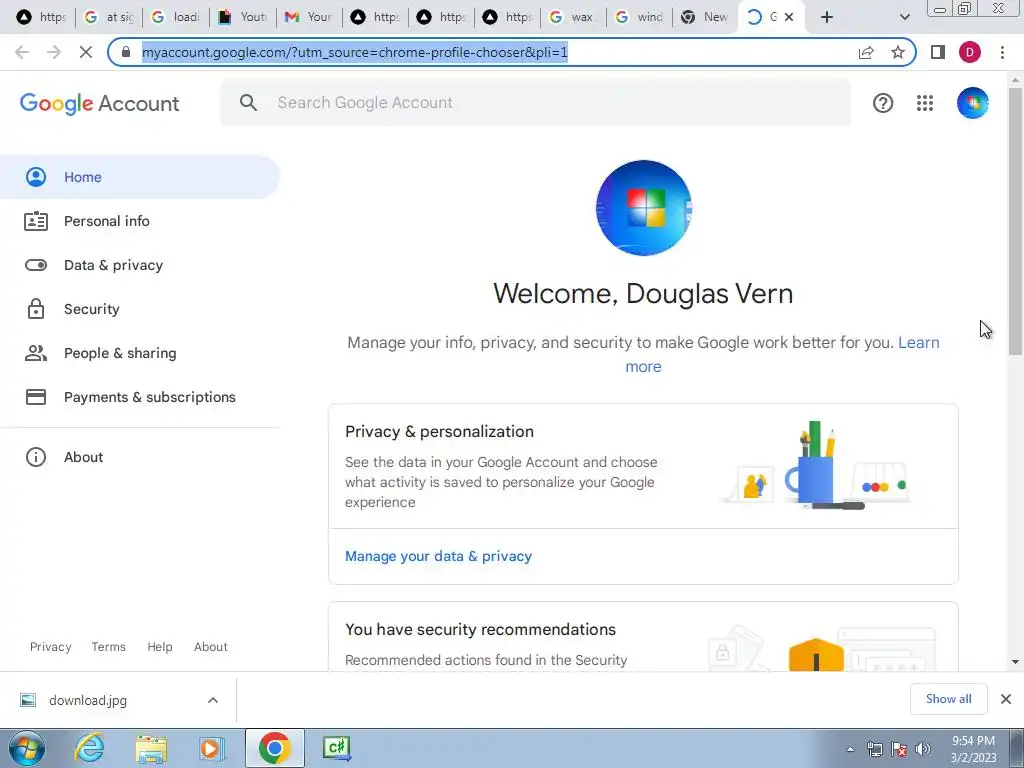Click the scrollbar down arrow

[x=1015, y=662]
